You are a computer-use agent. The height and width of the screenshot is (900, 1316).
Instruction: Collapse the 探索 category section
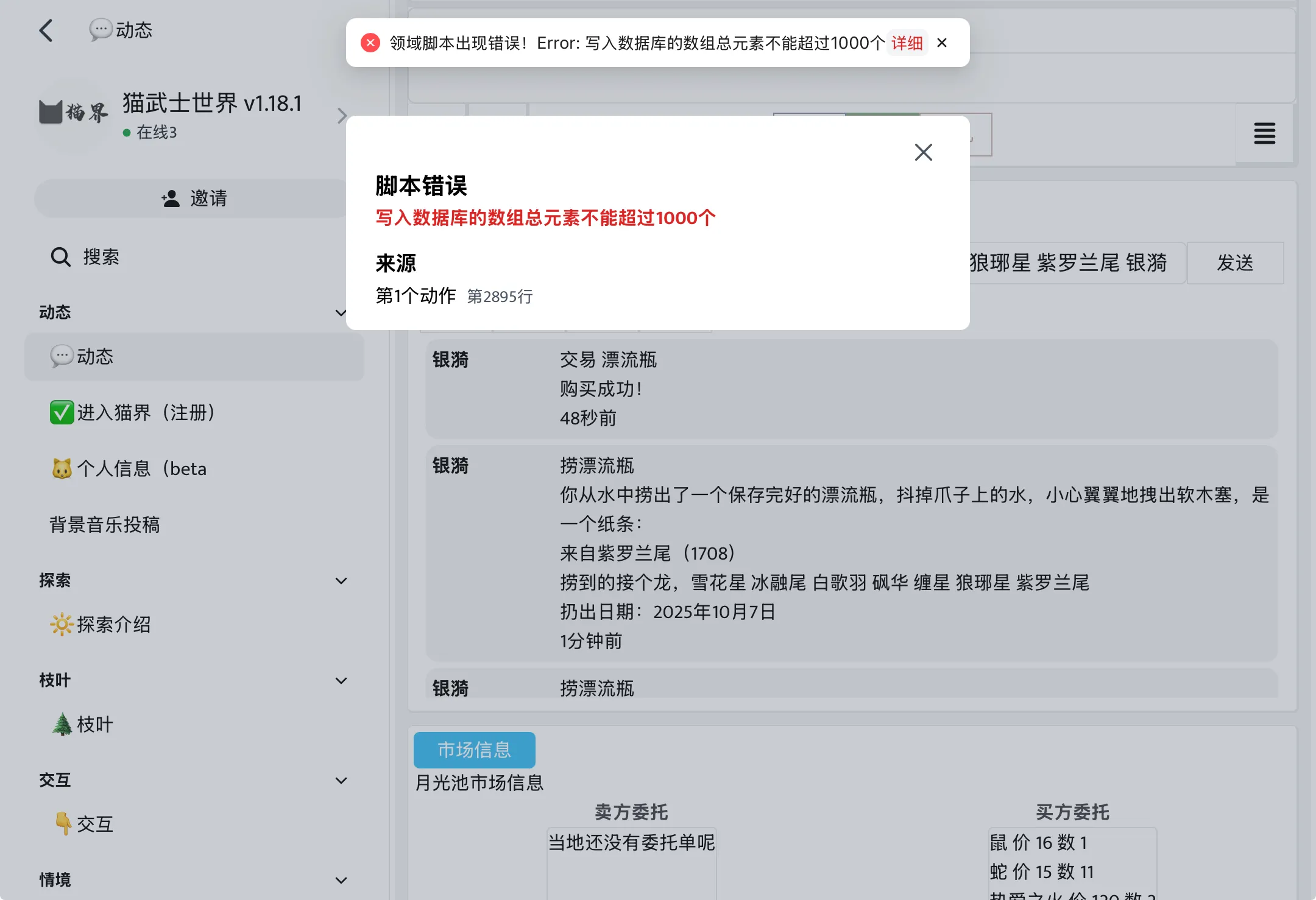(341, 581)
